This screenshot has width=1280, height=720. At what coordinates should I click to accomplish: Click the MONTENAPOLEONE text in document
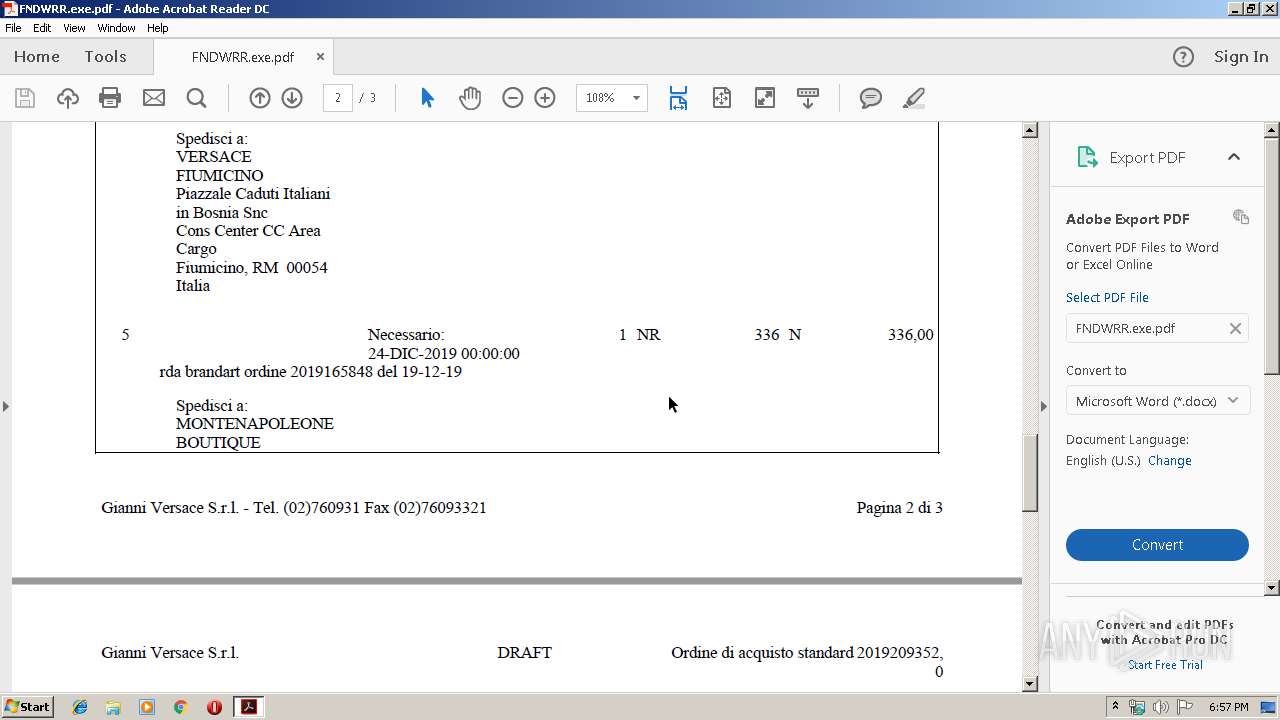click(255, 424)
